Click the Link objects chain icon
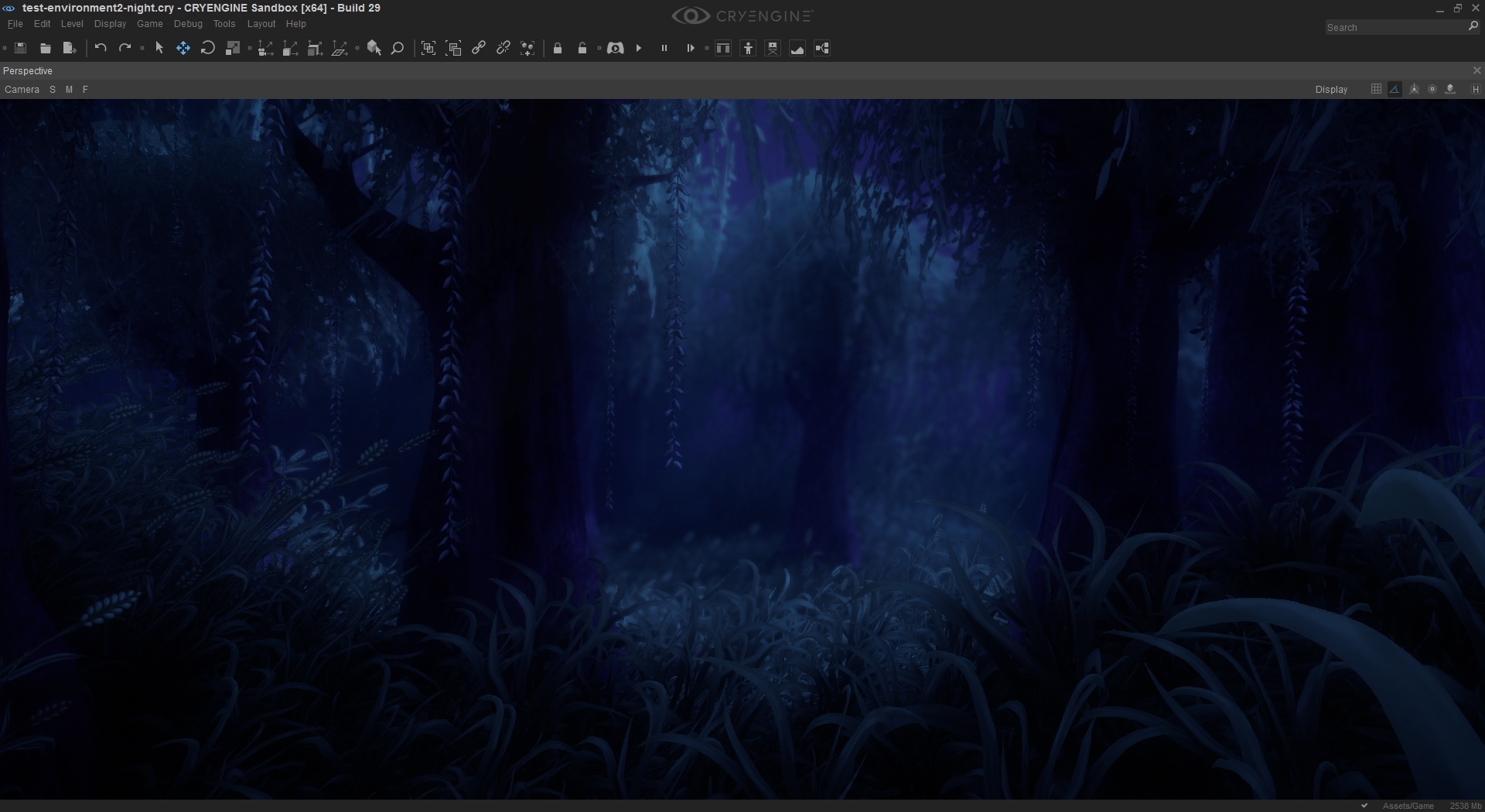This screenshot has height=812, width=1485. [x=479, y=48]
